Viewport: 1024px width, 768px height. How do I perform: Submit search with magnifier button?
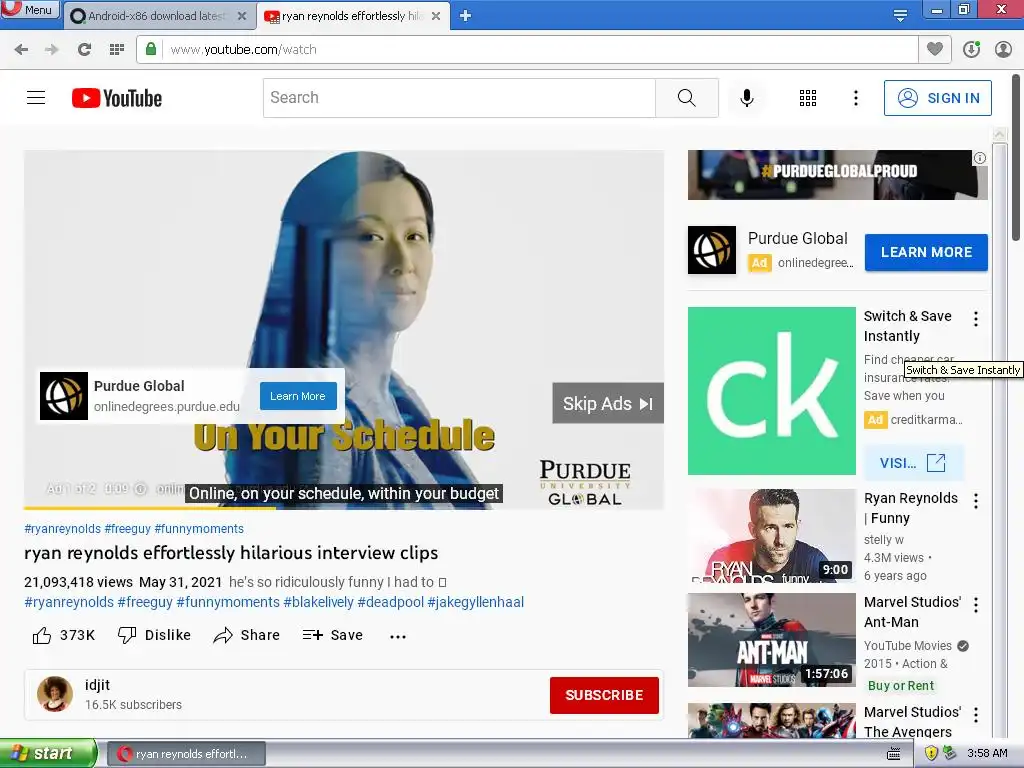[x=686, y=98]
